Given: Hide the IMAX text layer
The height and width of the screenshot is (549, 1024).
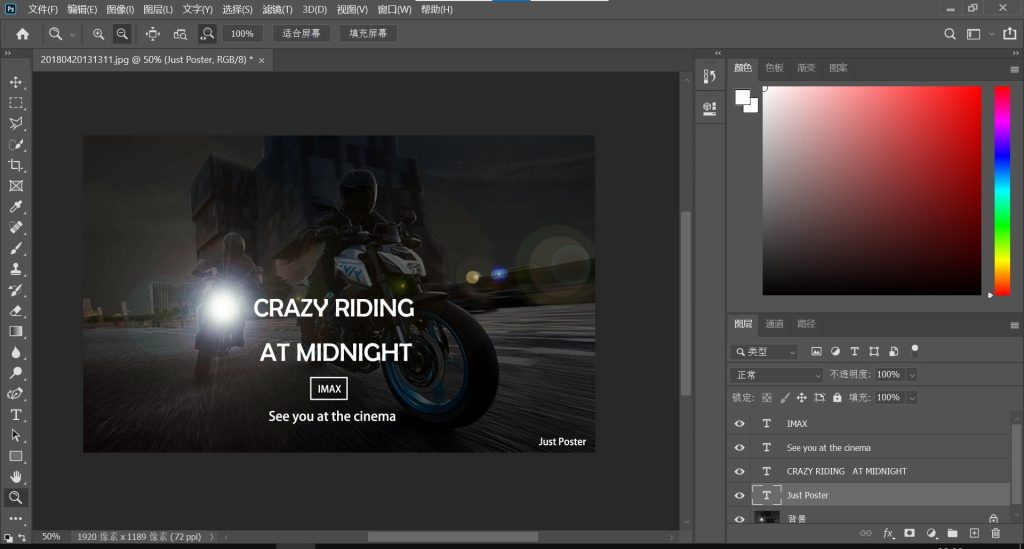Looking at the screenshot, I should pyautogui.click(x=740, y=424).
